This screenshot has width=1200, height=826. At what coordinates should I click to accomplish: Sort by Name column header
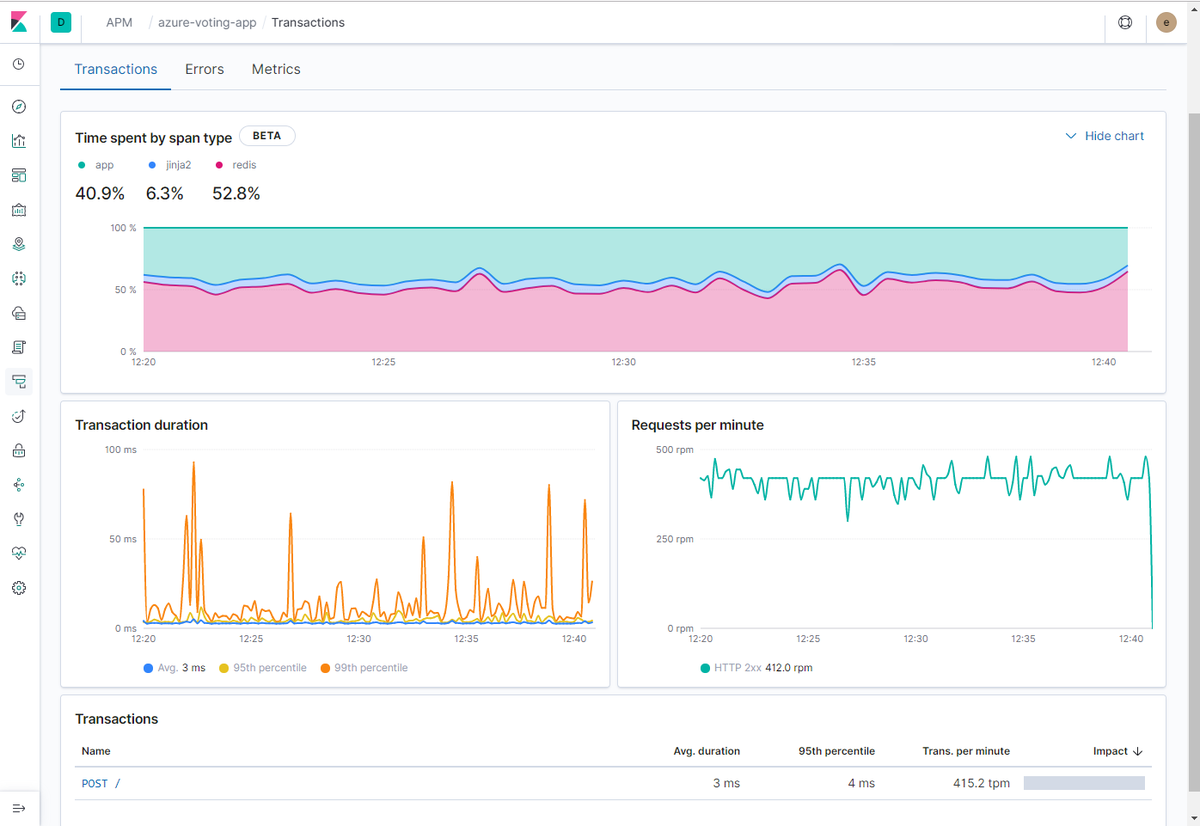tap(96, 751)
